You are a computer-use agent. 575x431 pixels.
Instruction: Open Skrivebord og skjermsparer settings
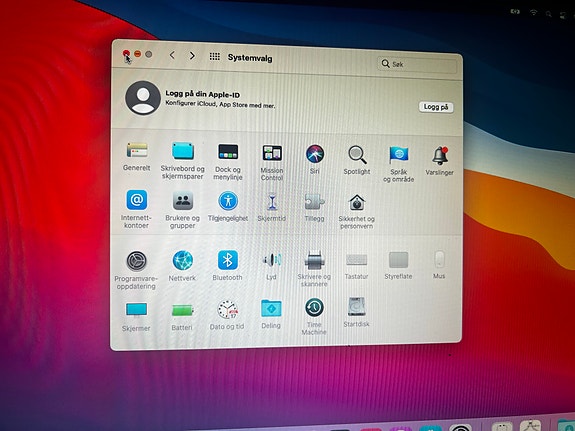(x=183, y=151)
